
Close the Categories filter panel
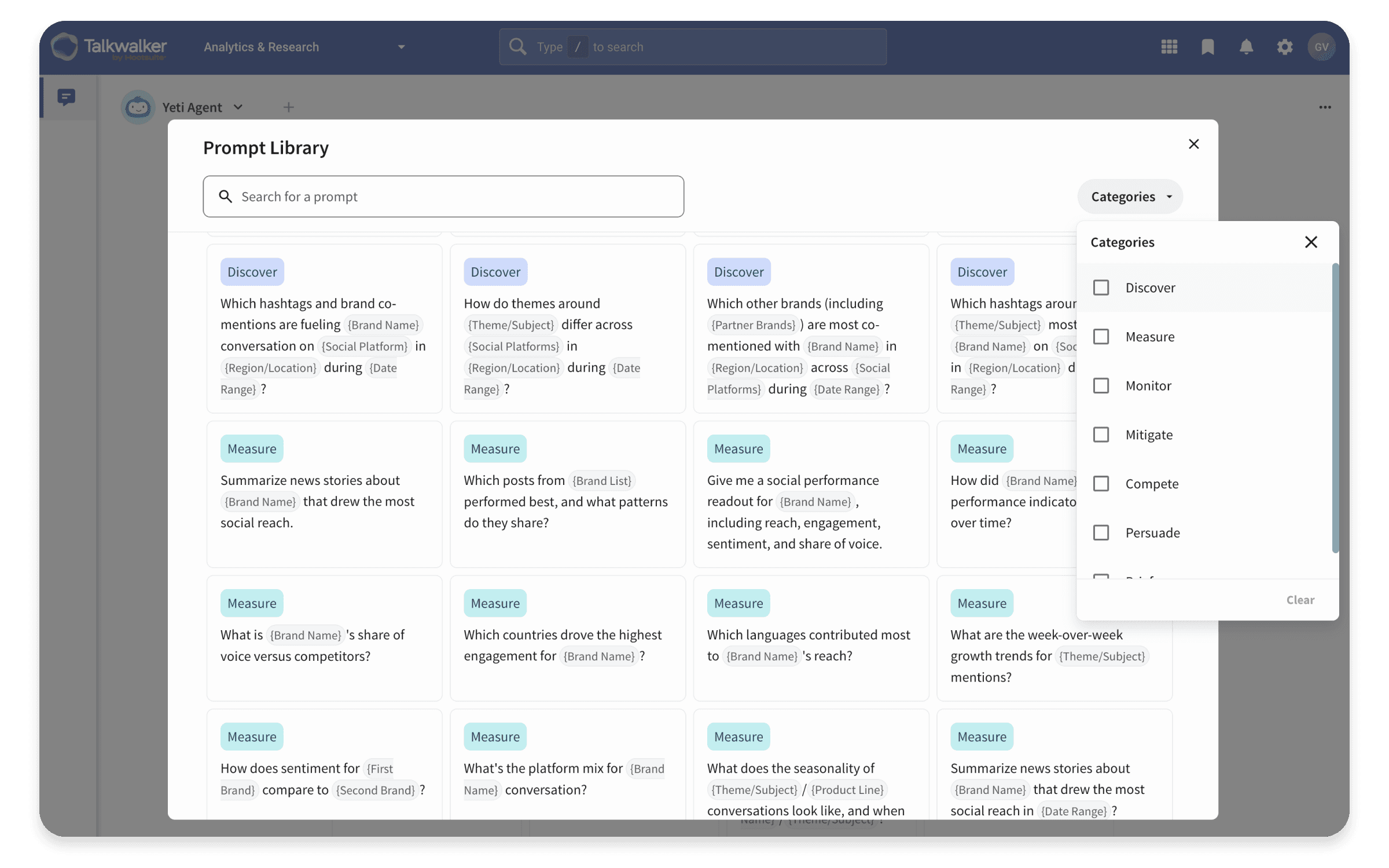1311,242
